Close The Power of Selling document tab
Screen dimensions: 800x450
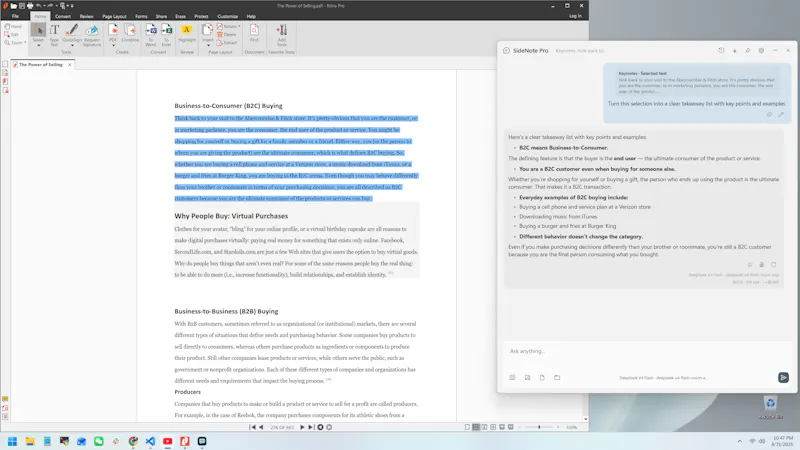tap(70, 64)
